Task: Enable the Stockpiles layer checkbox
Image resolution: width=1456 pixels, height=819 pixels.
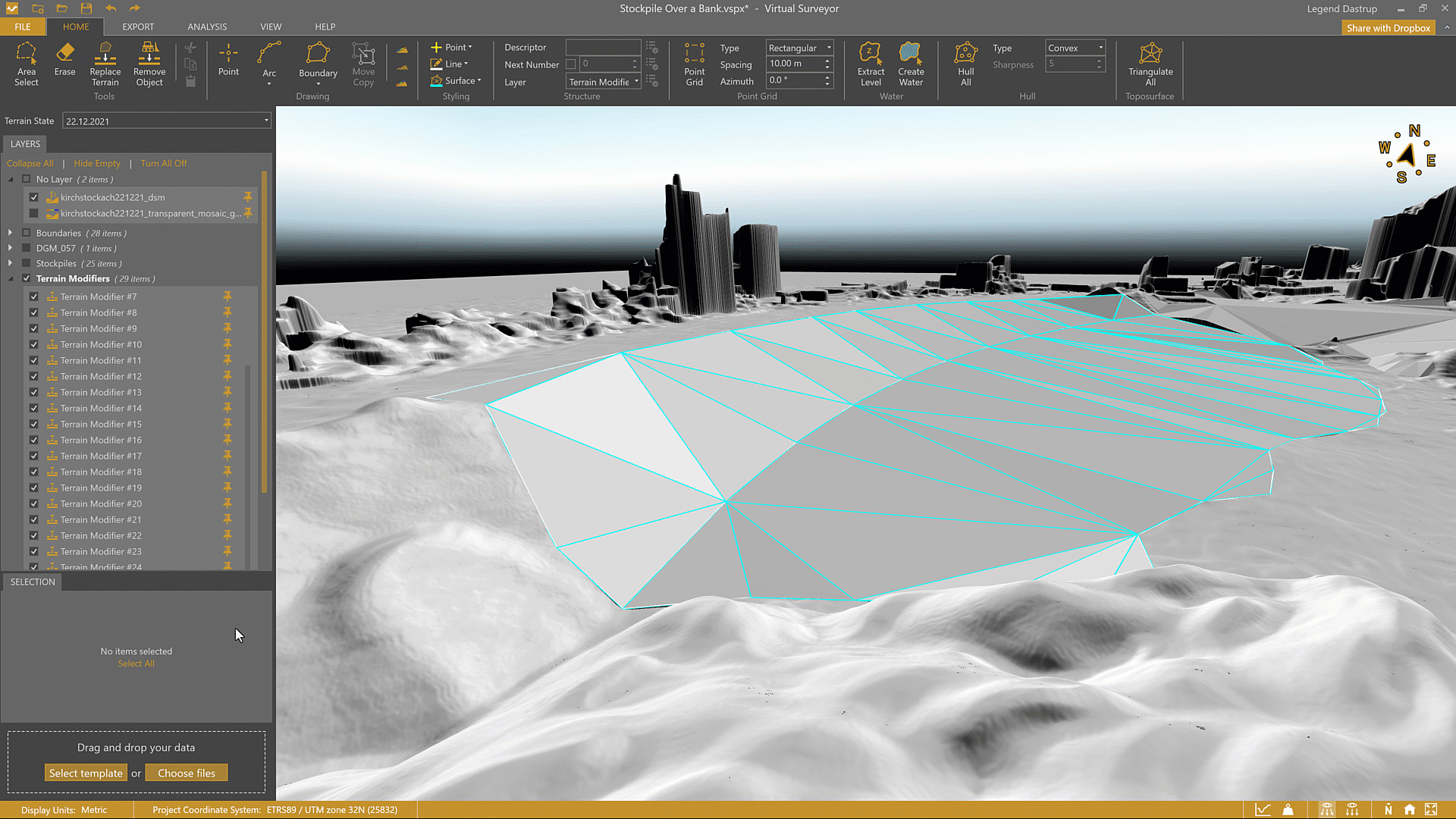Action: [27, 264]
